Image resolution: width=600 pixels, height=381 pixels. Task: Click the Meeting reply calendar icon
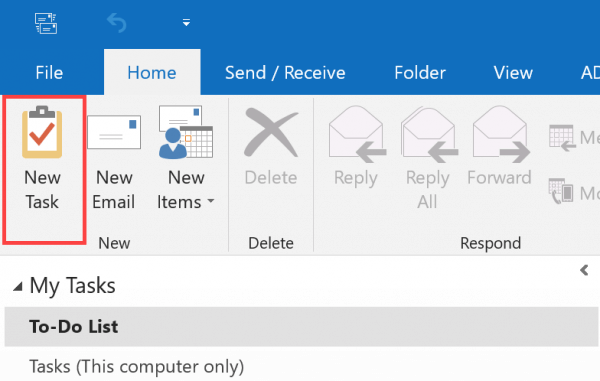click(x=562, y=138)
